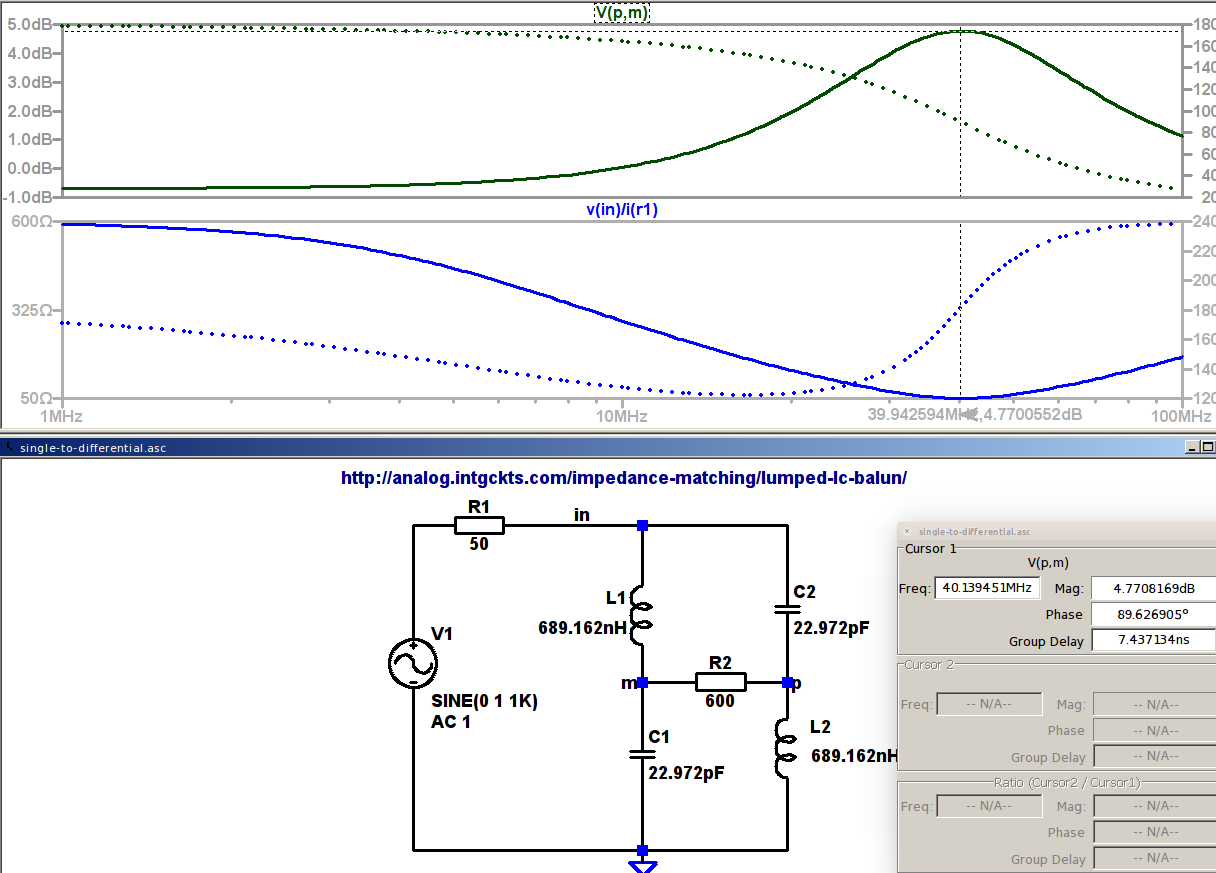Click the v(in)/i(r1) trace label

pos(622,210)
